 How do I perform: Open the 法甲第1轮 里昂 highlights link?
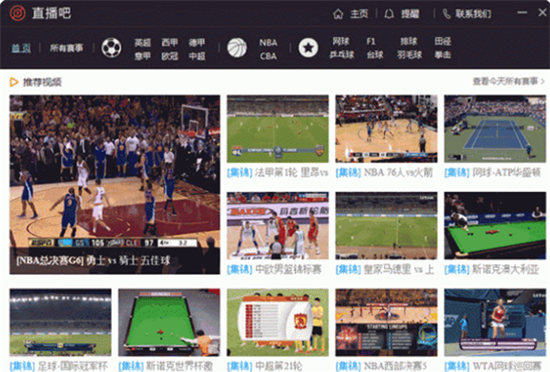(x=277, y=172)
